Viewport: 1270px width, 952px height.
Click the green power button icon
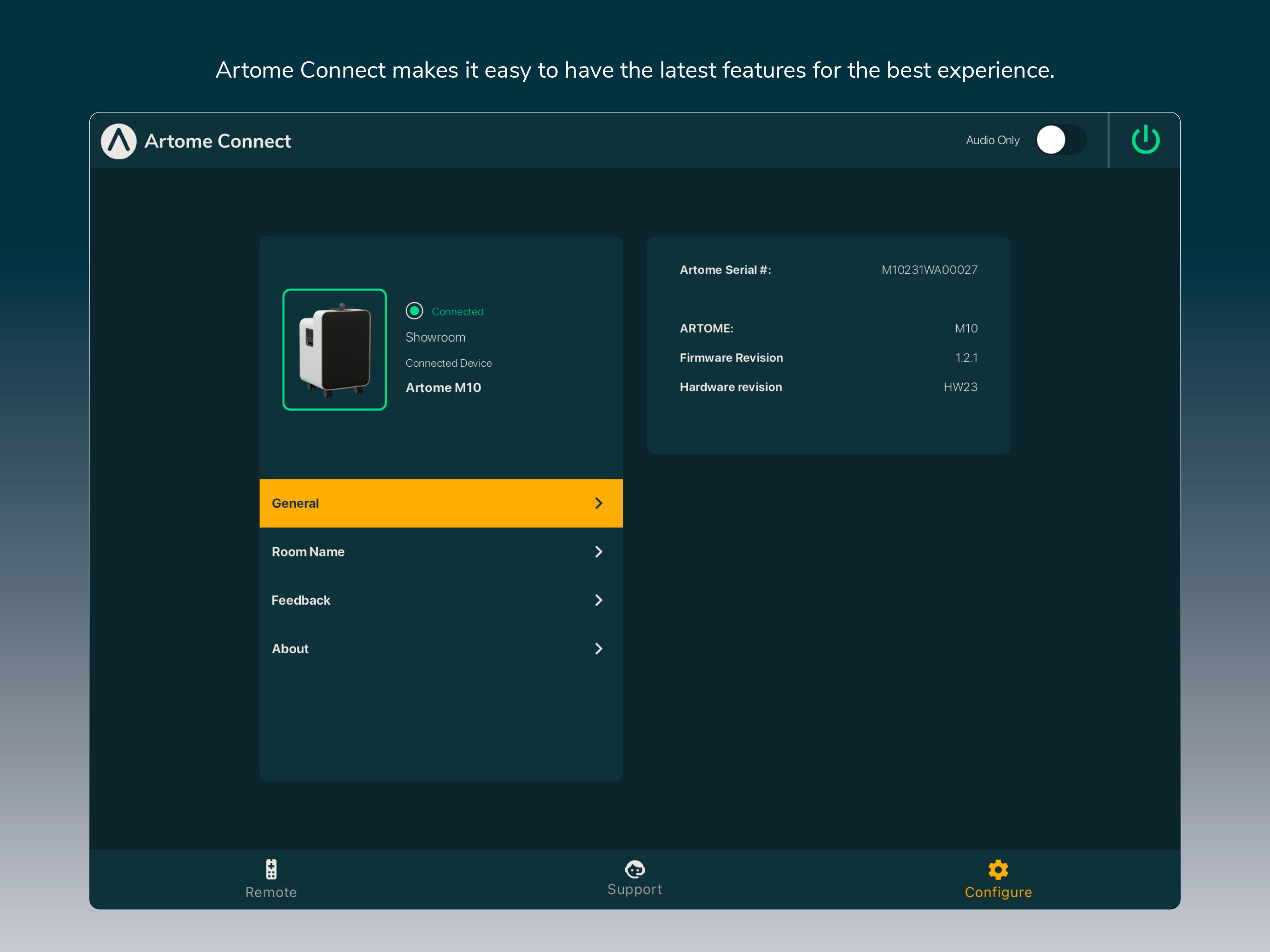pyautogui.click(x=1145, y=139)
